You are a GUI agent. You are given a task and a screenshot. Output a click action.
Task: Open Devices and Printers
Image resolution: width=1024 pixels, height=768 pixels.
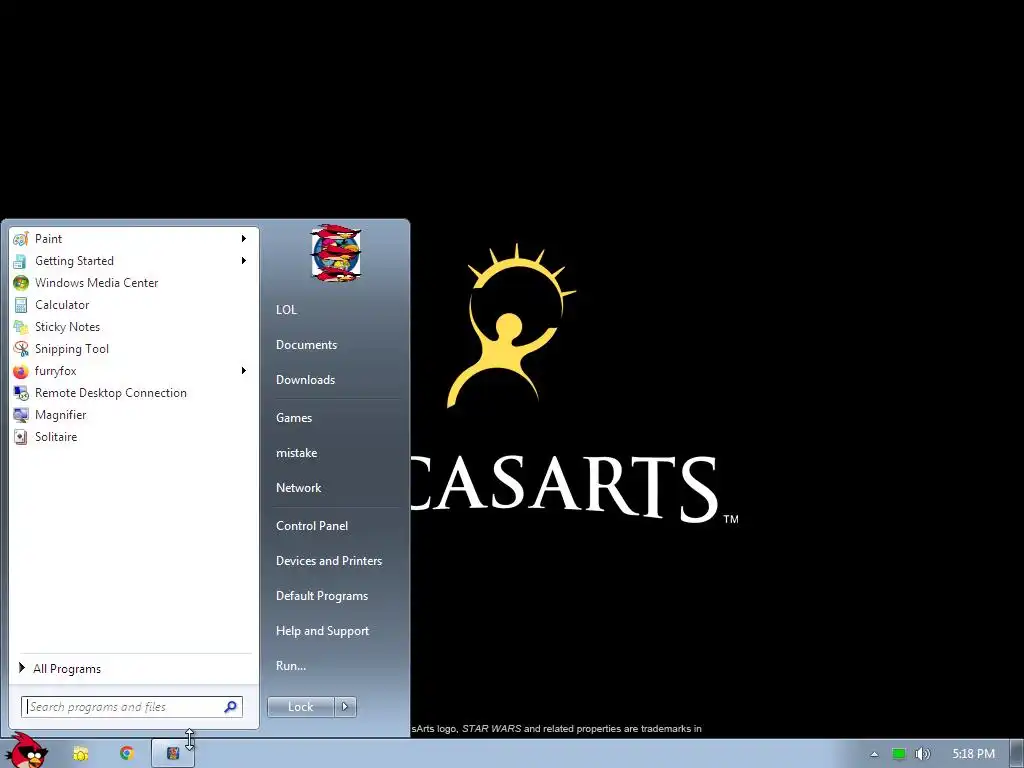coord(328,561)
